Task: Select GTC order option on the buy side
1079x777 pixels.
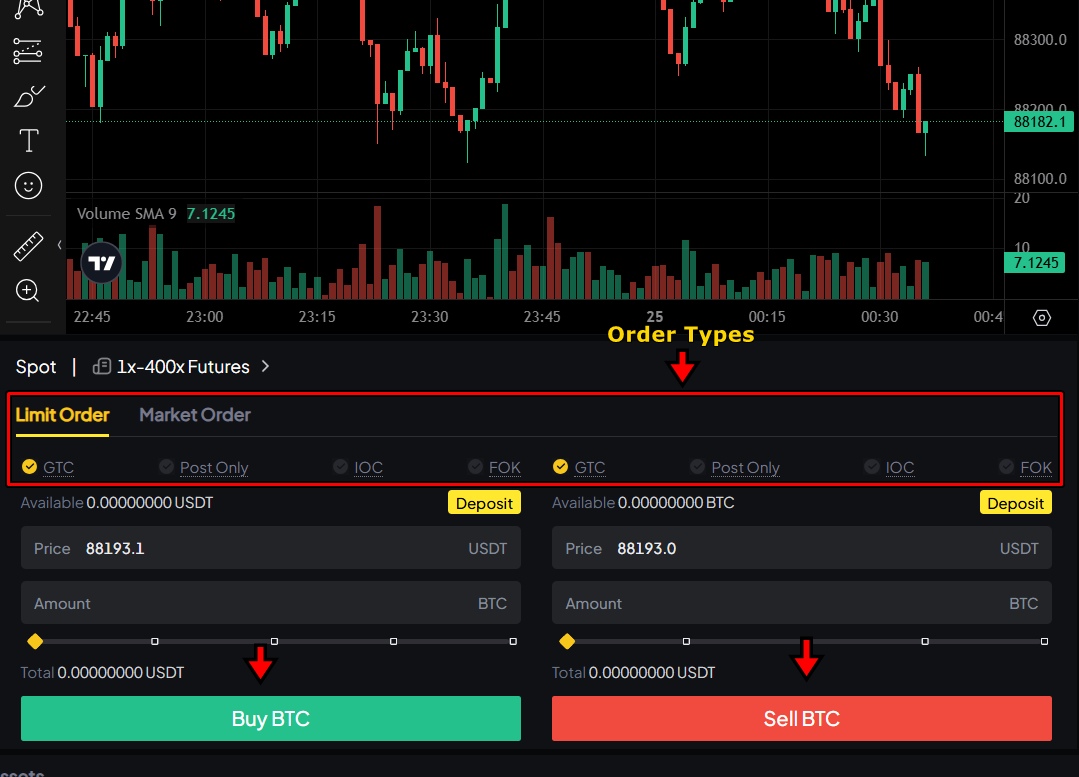Action: coord(47,467)
